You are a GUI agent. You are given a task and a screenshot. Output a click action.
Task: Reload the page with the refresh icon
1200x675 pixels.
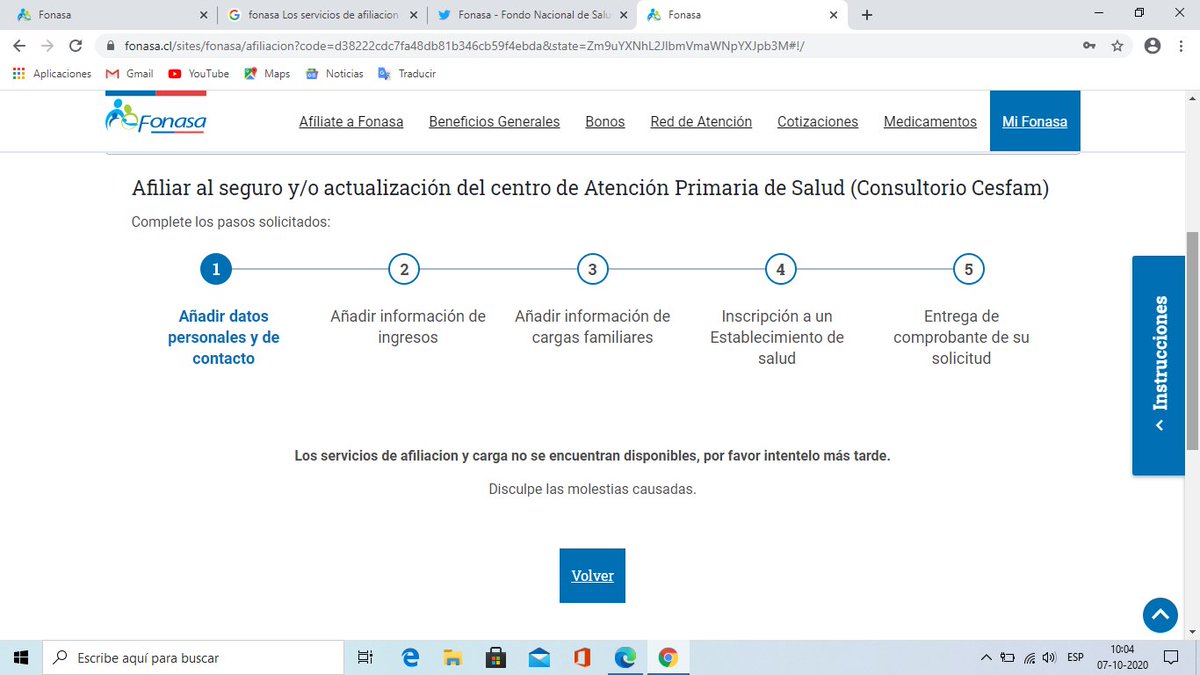(x=75, y=46)
